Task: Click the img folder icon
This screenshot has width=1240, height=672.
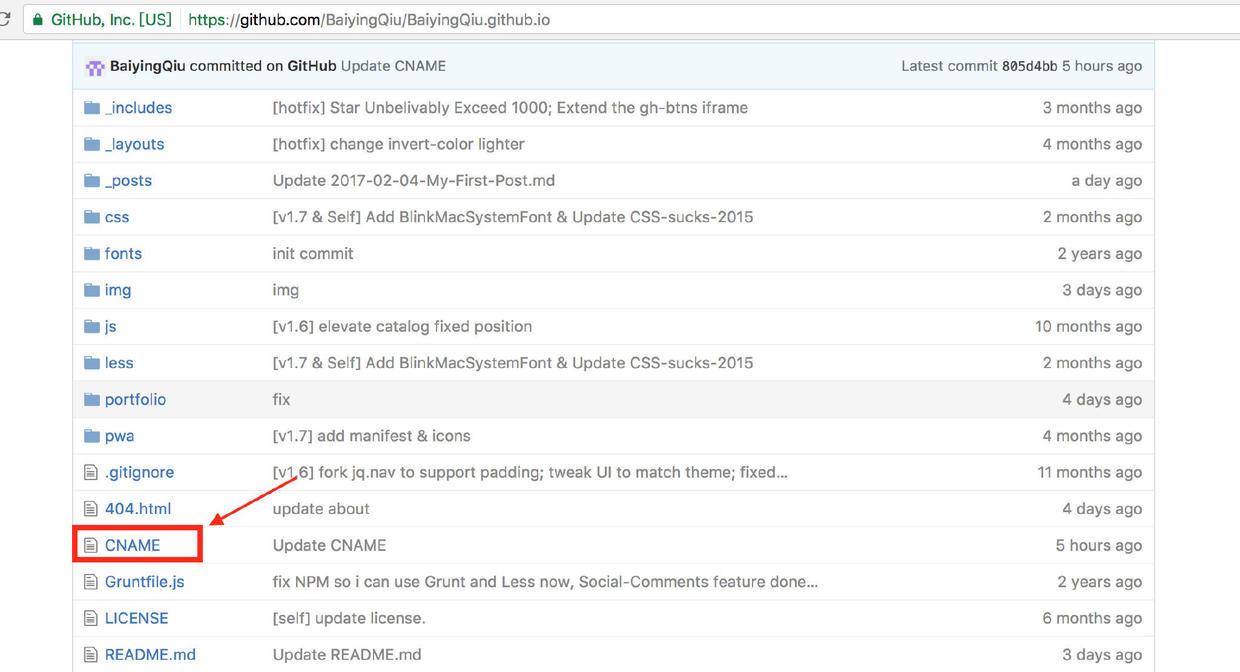Action: (90, 289)
